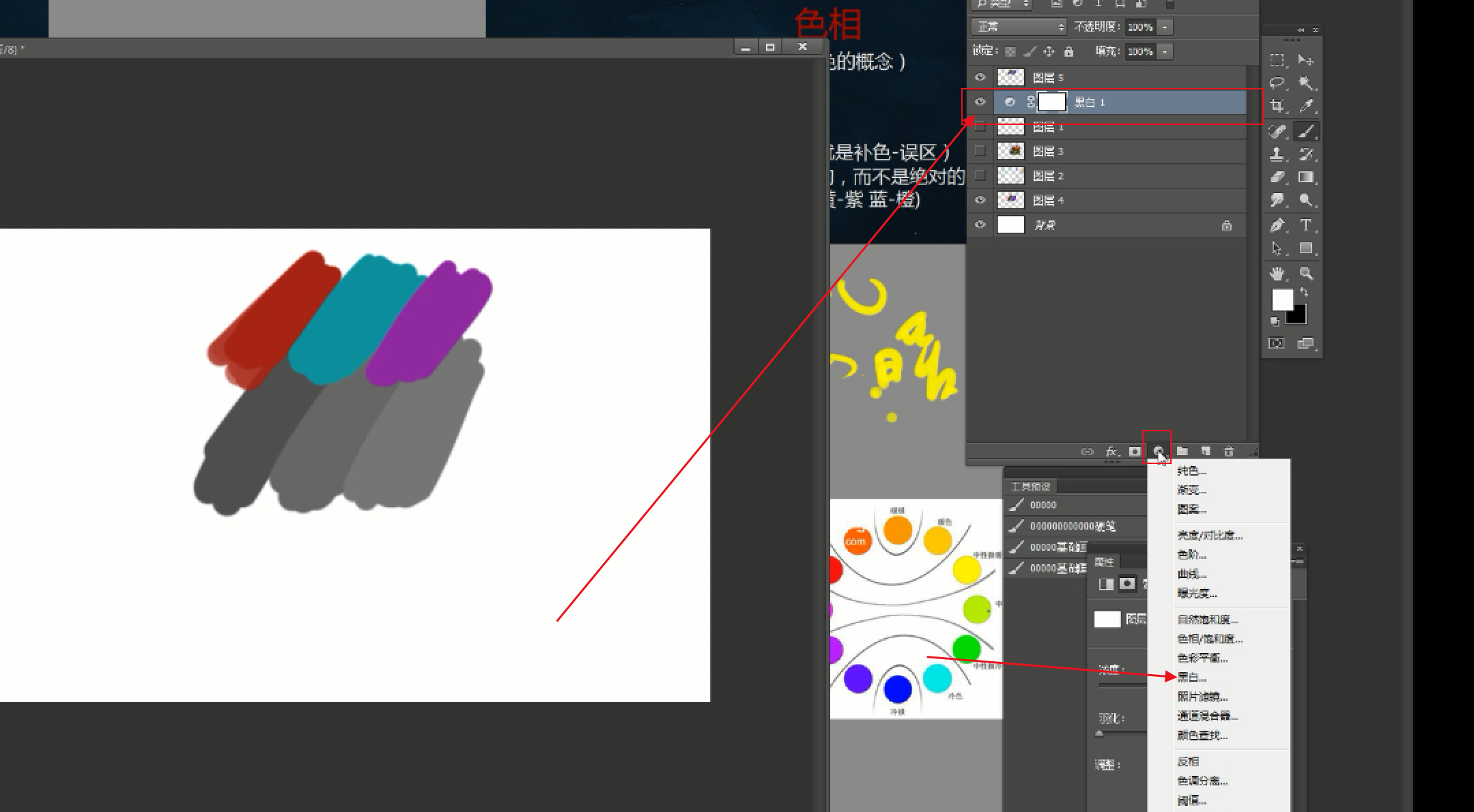Select the Gradient tool

1305,177
